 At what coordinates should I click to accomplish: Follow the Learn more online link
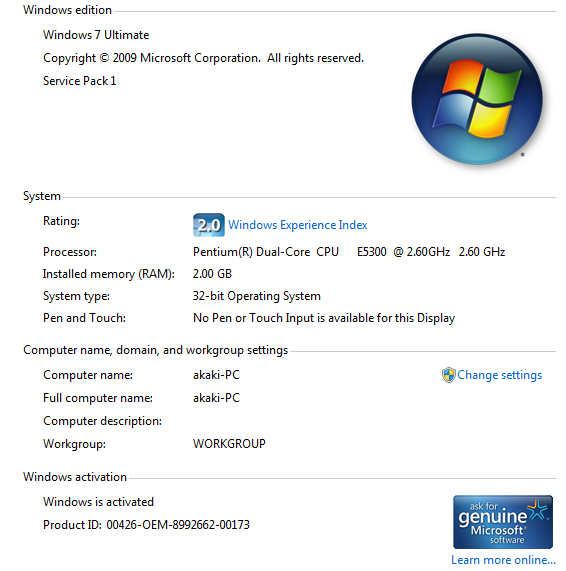[x=503, y=559]
